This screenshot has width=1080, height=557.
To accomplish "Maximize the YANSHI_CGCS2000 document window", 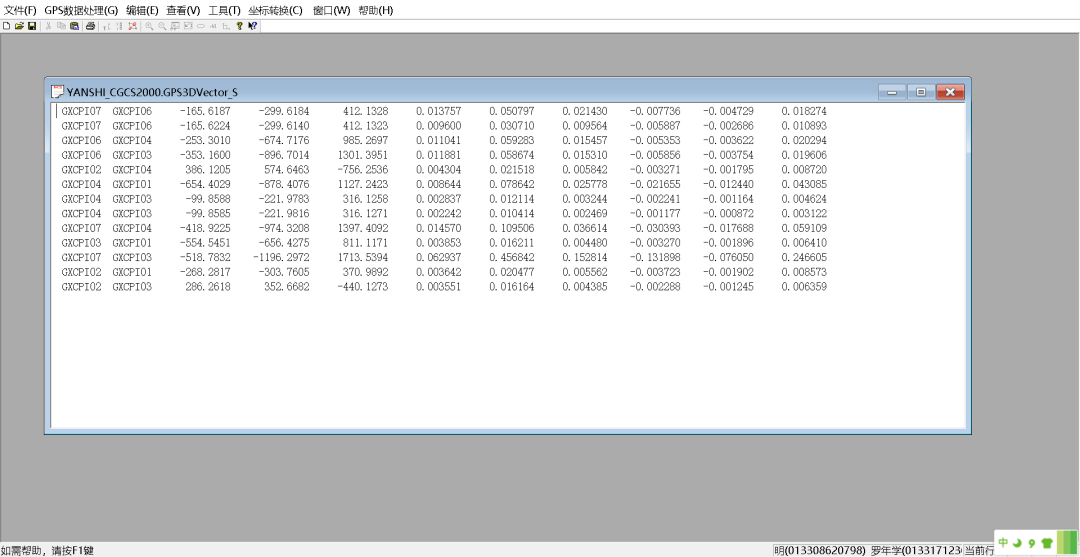I will [921, 91].
